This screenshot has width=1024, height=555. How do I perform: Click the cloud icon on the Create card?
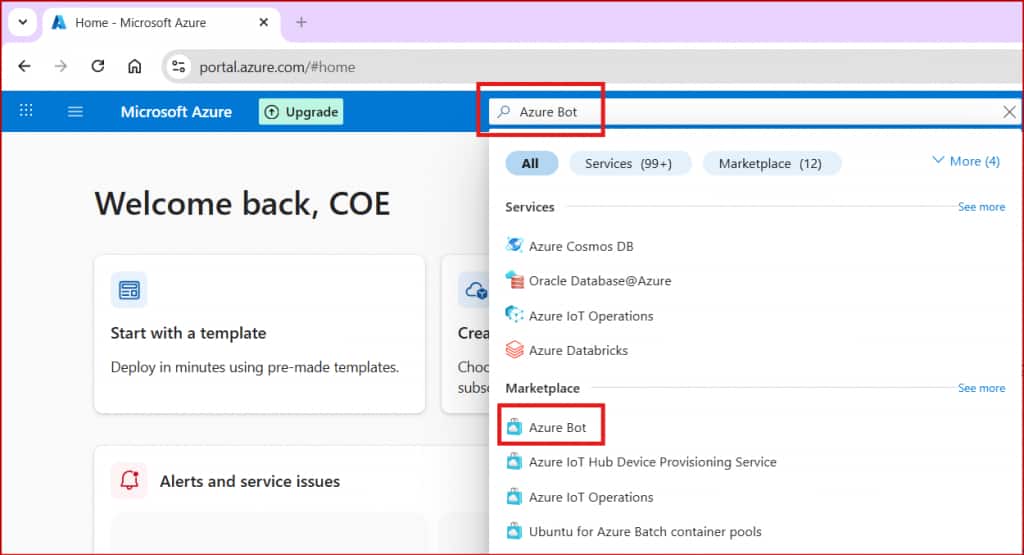[x=475, y=290]
